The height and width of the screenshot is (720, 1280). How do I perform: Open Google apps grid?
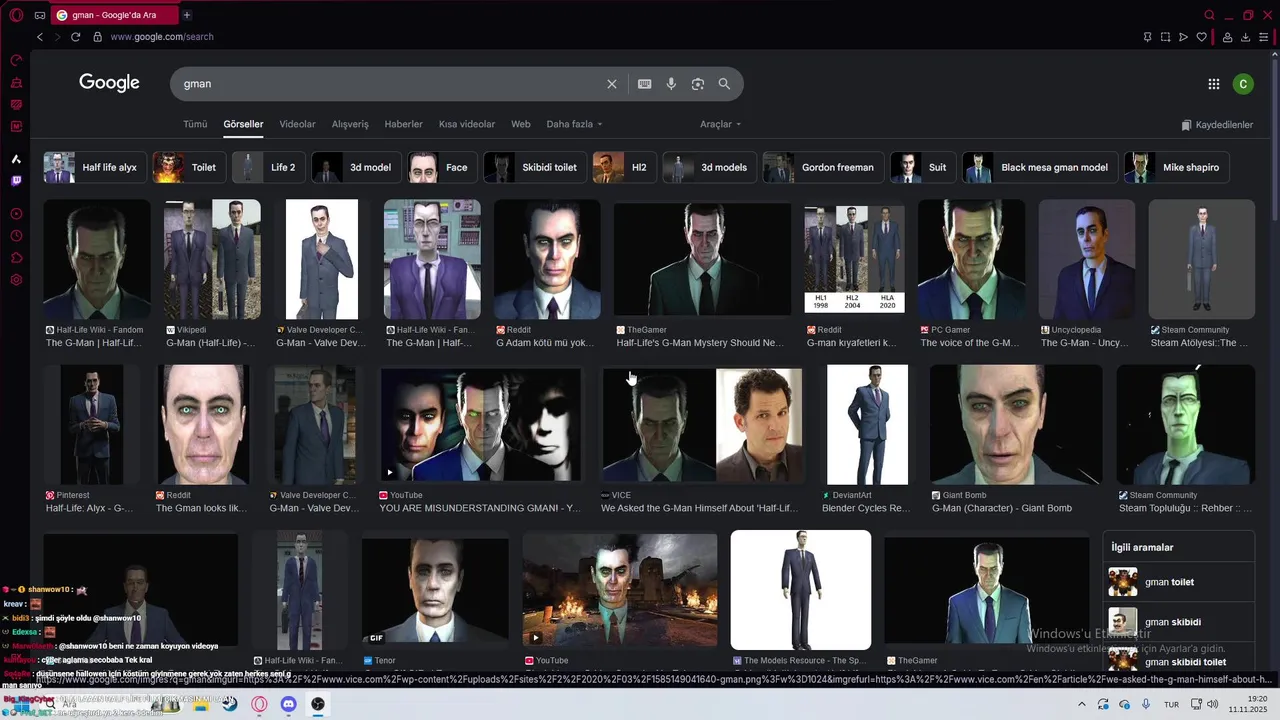[1213, 84]
